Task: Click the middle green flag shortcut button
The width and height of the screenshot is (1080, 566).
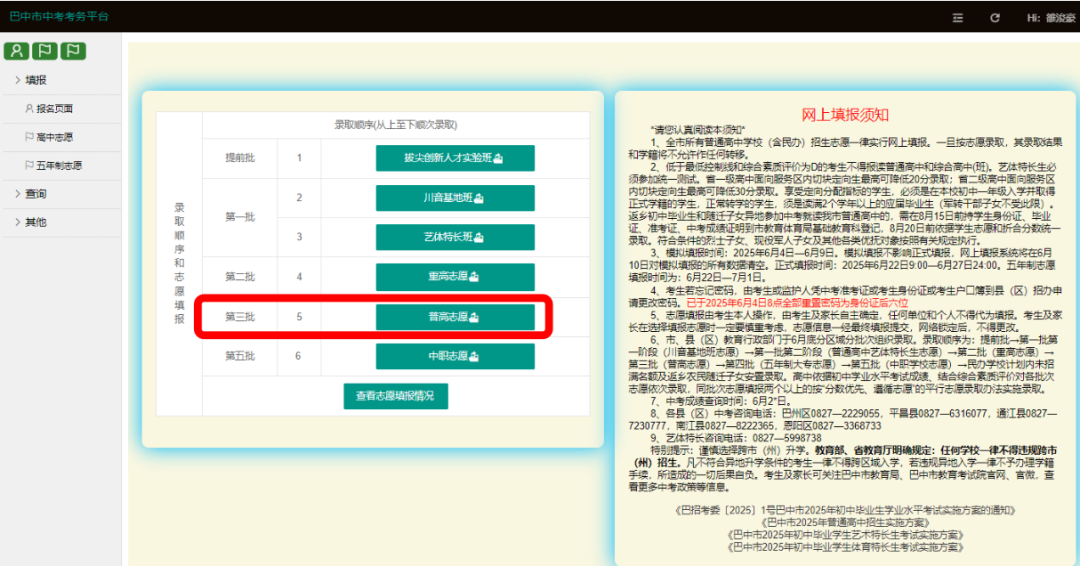Action: [x=45, y=51]
